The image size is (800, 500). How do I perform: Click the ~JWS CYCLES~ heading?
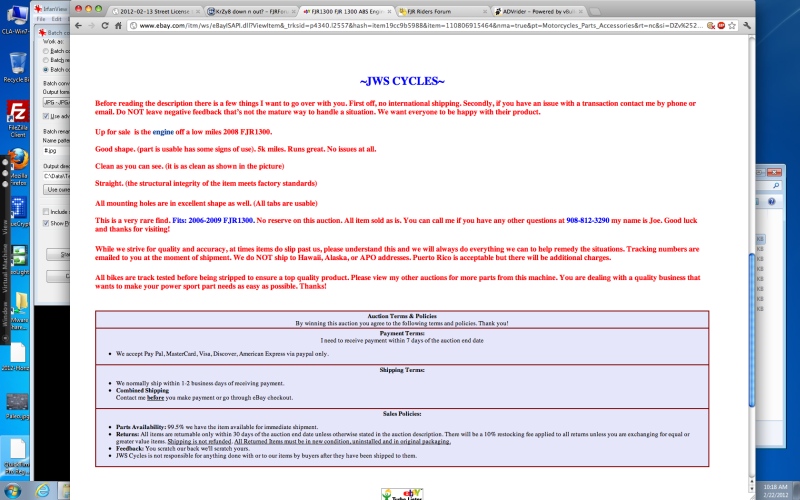coord(402,81)
